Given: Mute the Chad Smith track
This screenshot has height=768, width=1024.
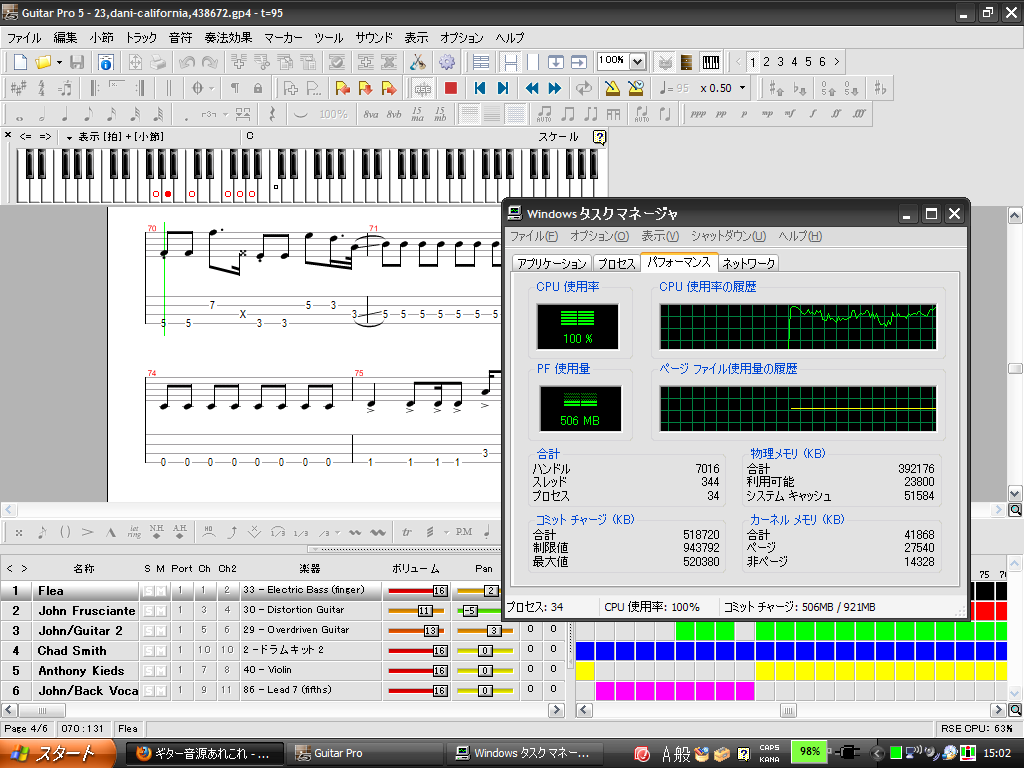Looking at the screenshot, I should [160, 651].
